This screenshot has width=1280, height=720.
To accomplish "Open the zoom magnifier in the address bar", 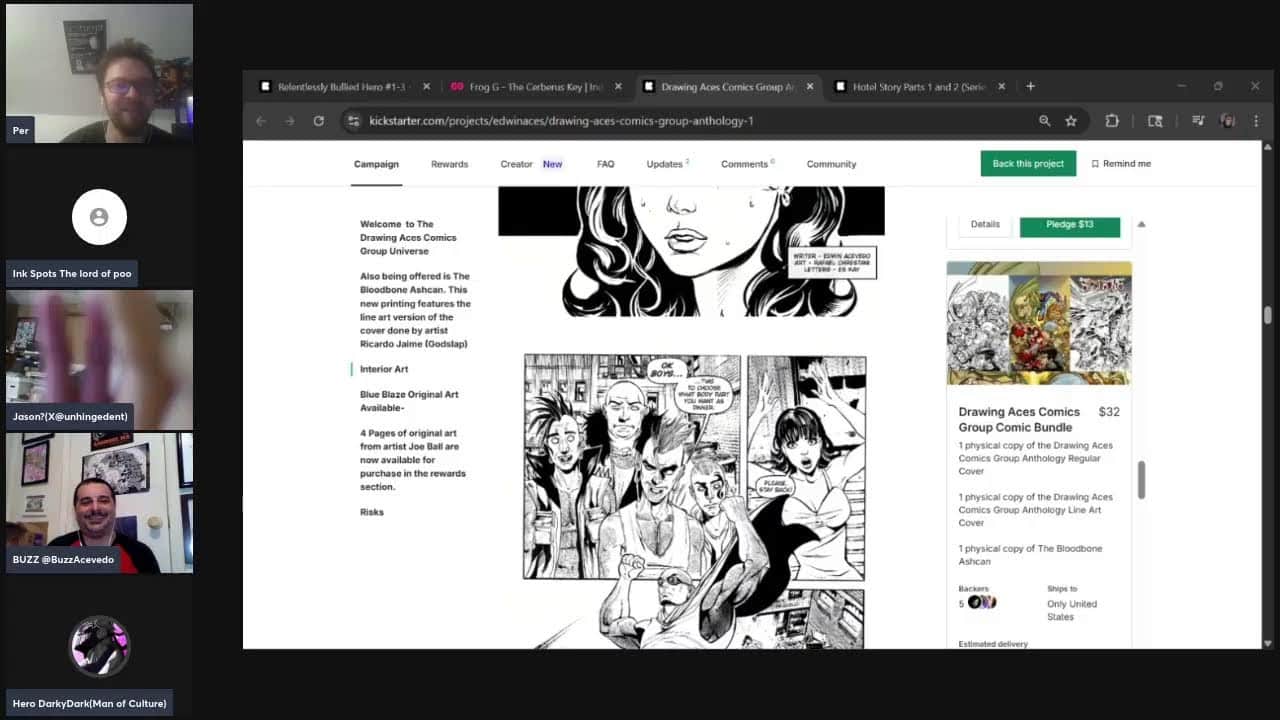I will [x=1044, y=121].
